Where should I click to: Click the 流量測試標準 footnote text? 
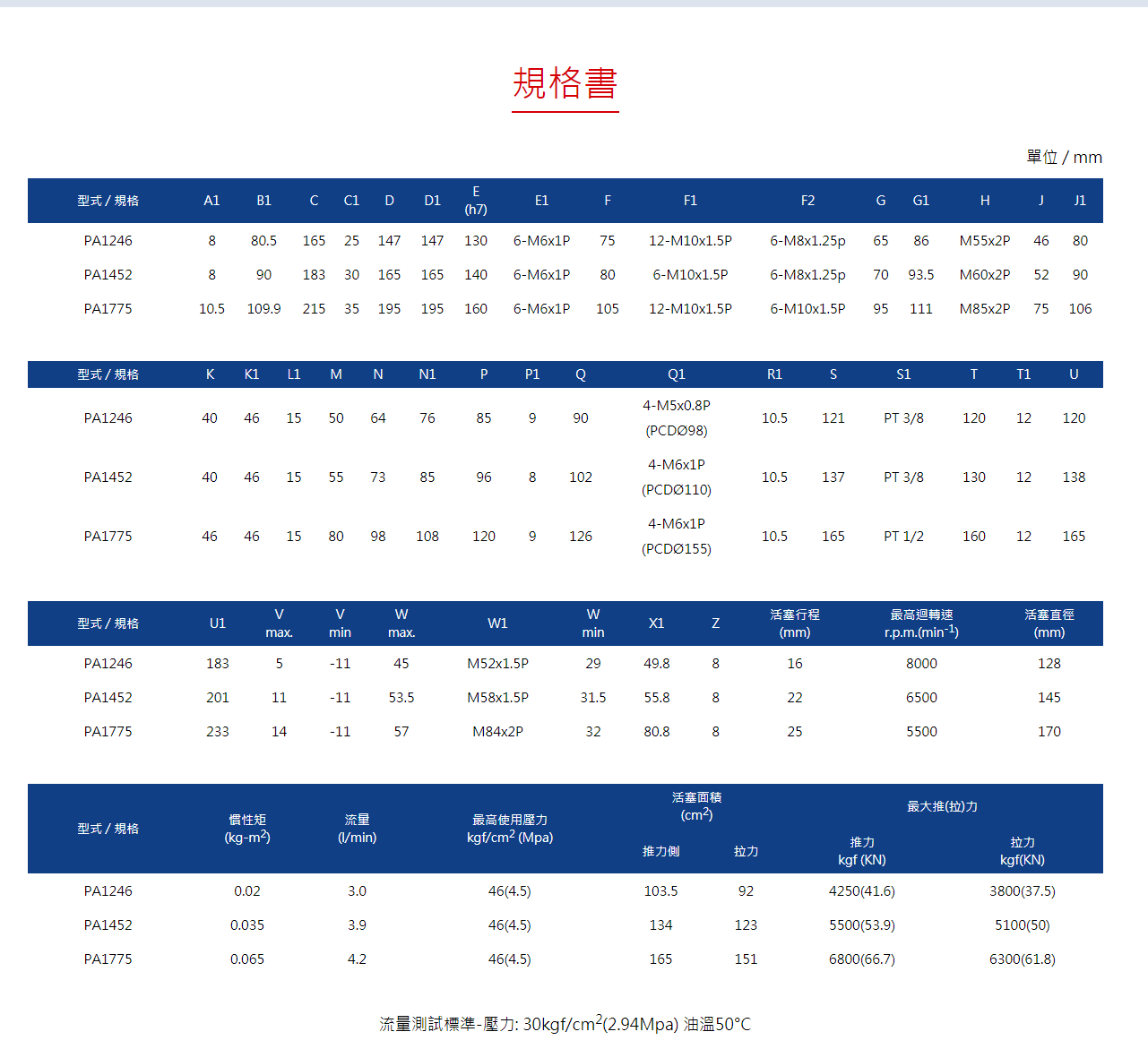coord(565,1024)
